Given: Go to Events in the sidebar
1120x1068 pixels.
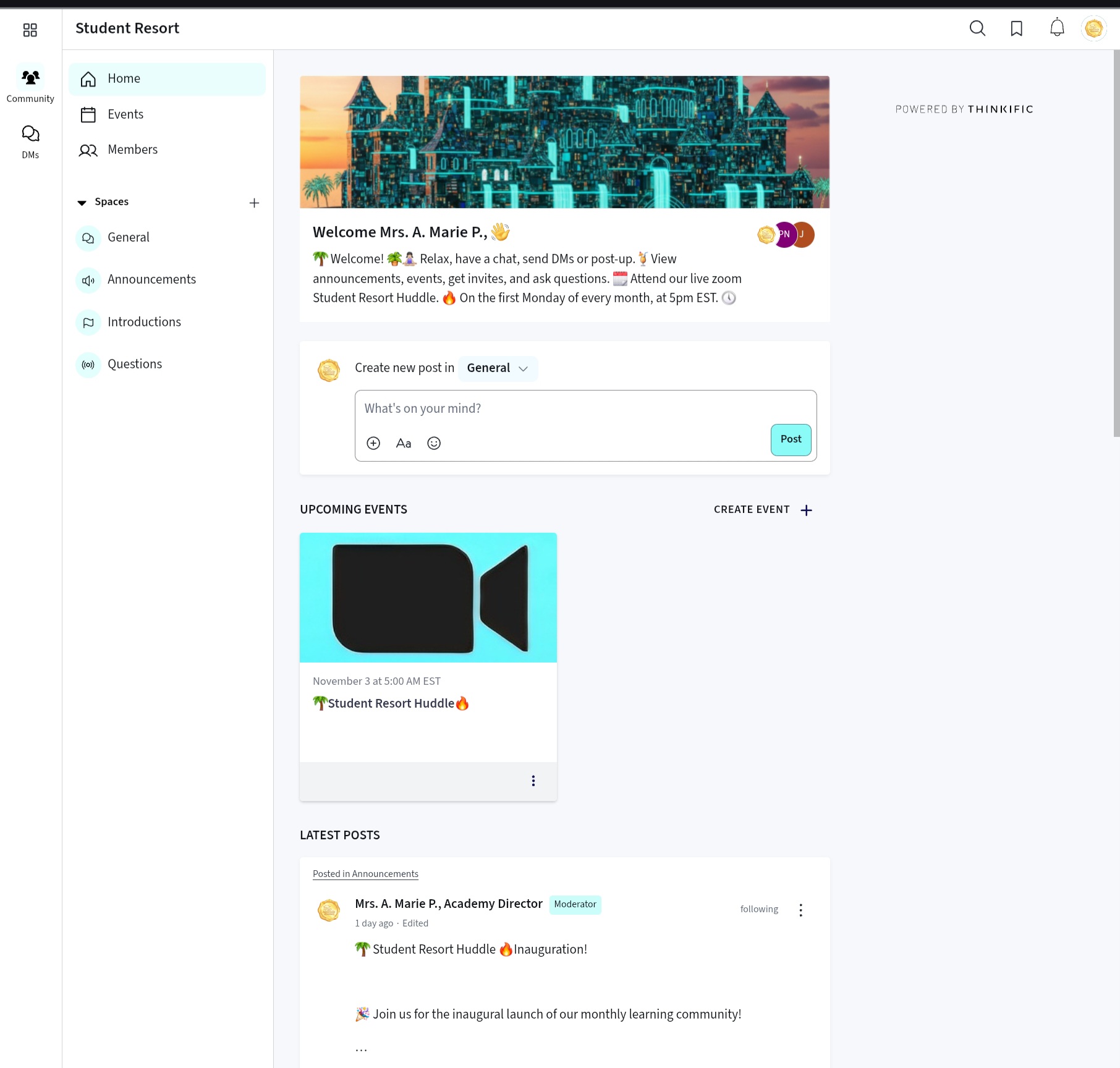Looking at the screenshot, I should click(x=125, y=114).
